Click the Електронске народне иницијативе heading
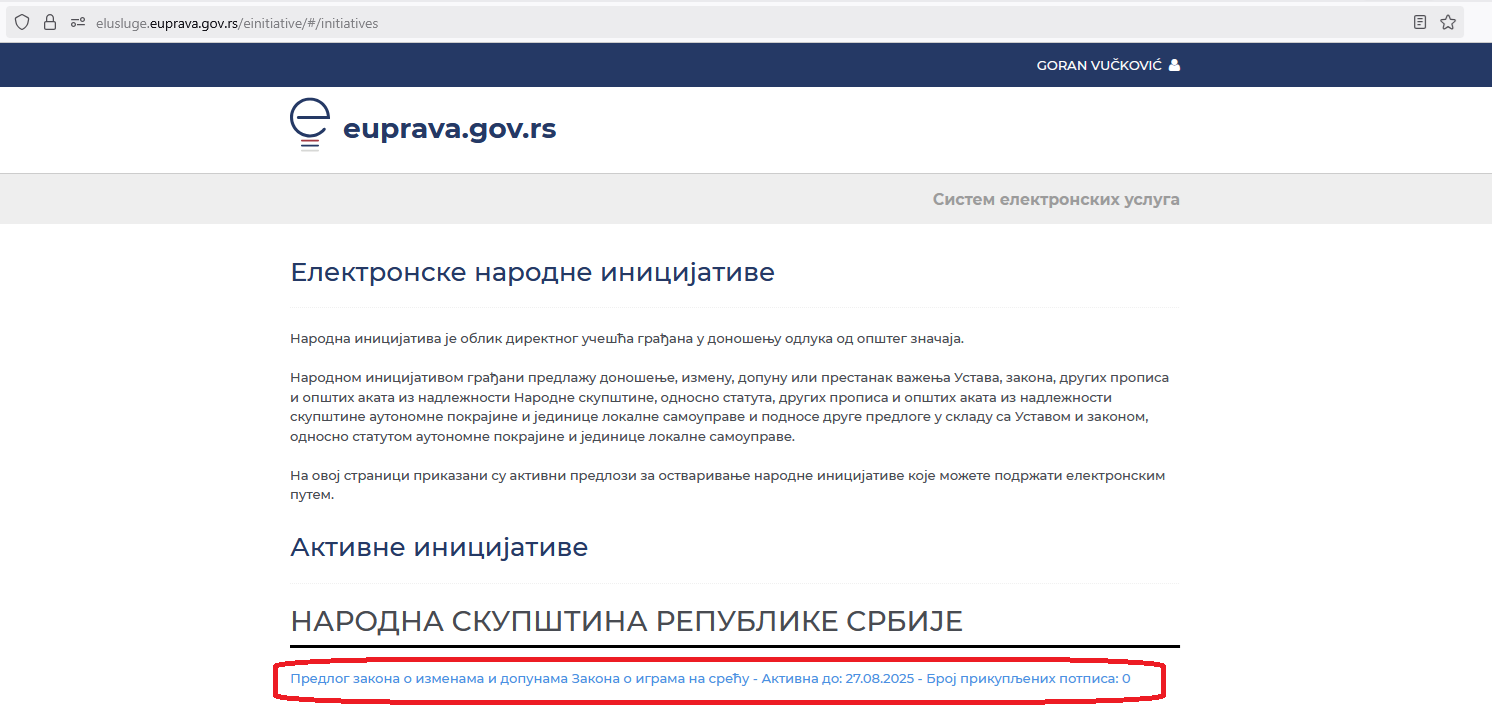 pos(532,272)
